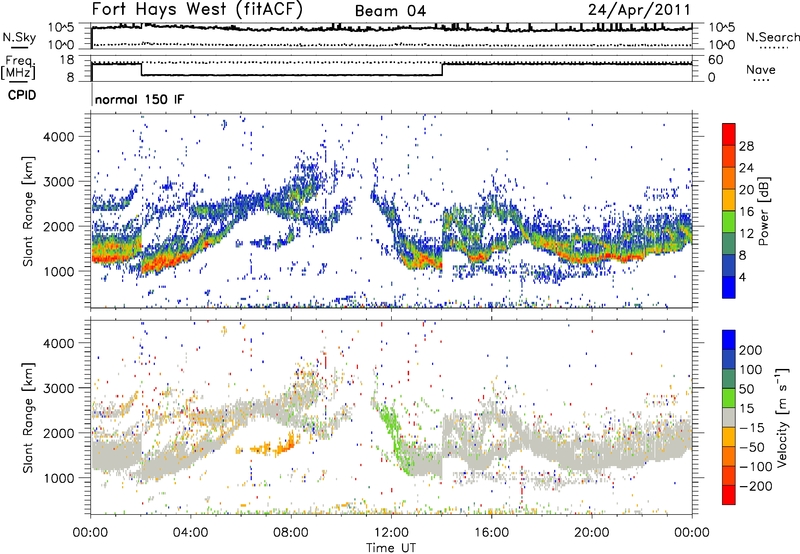
Task: Click the "12:00" time tick label
Action: [x=391, y=533]
